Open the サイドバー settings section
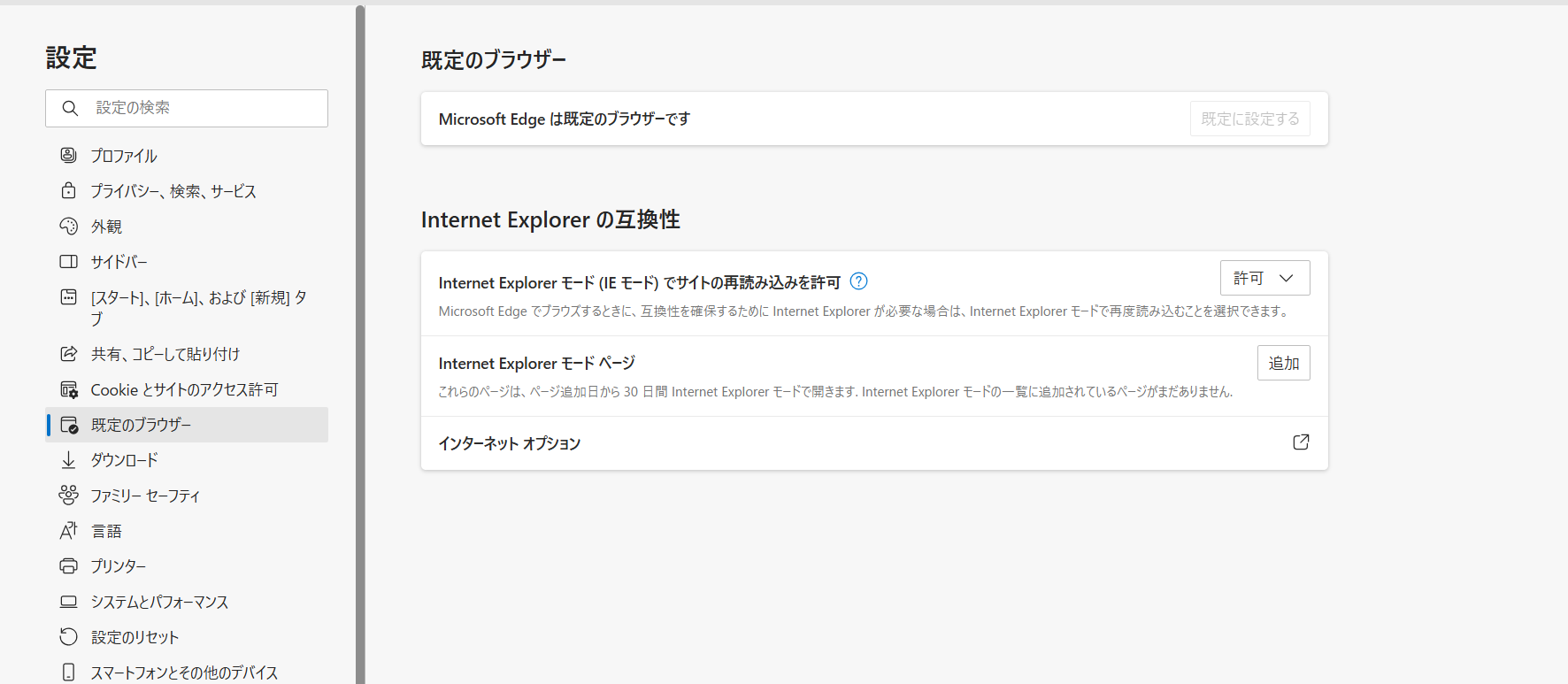This screenshot has width=1568, height=684. [187, 261]
